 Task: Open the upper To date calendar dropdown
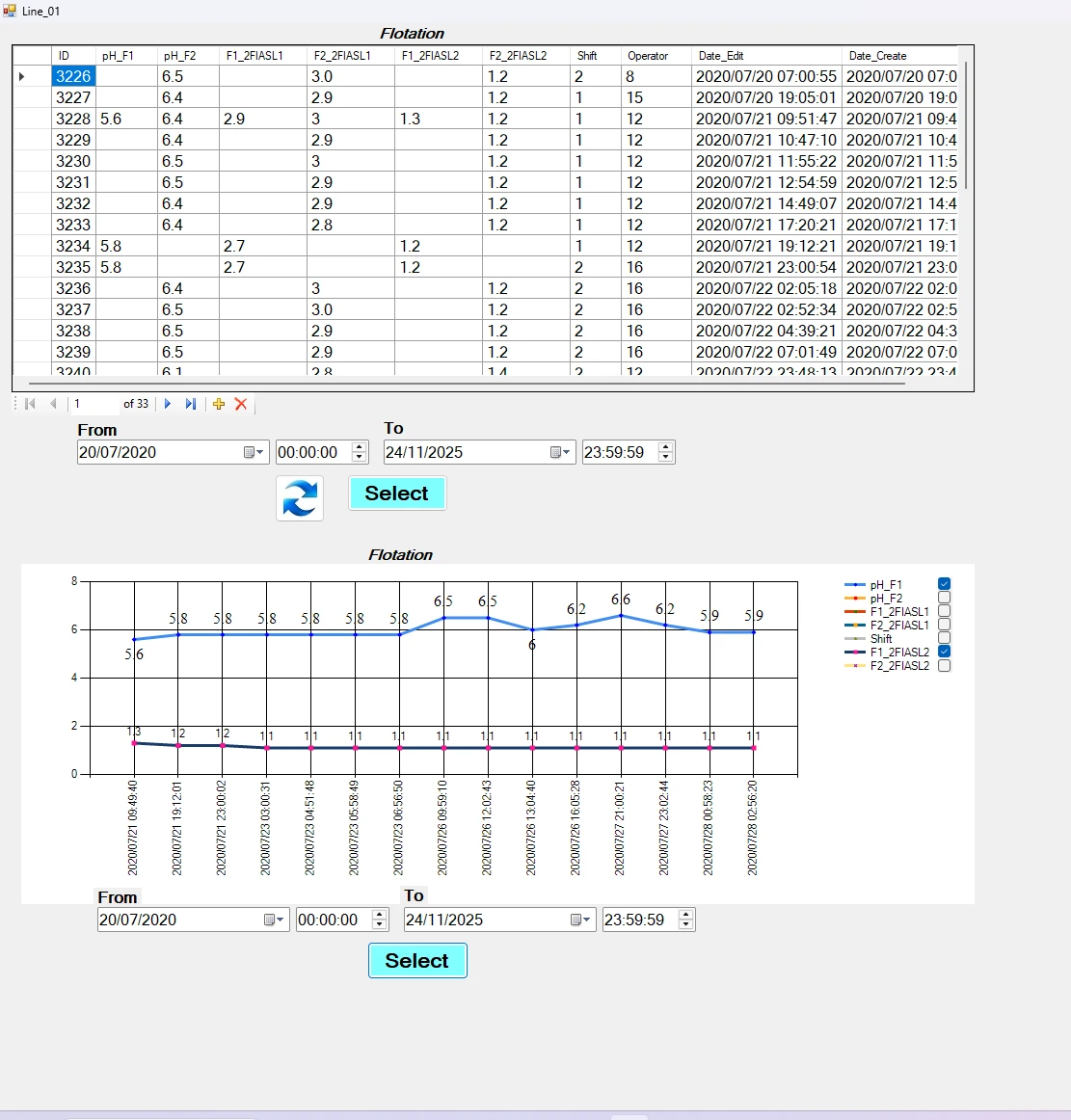(561, 452)
